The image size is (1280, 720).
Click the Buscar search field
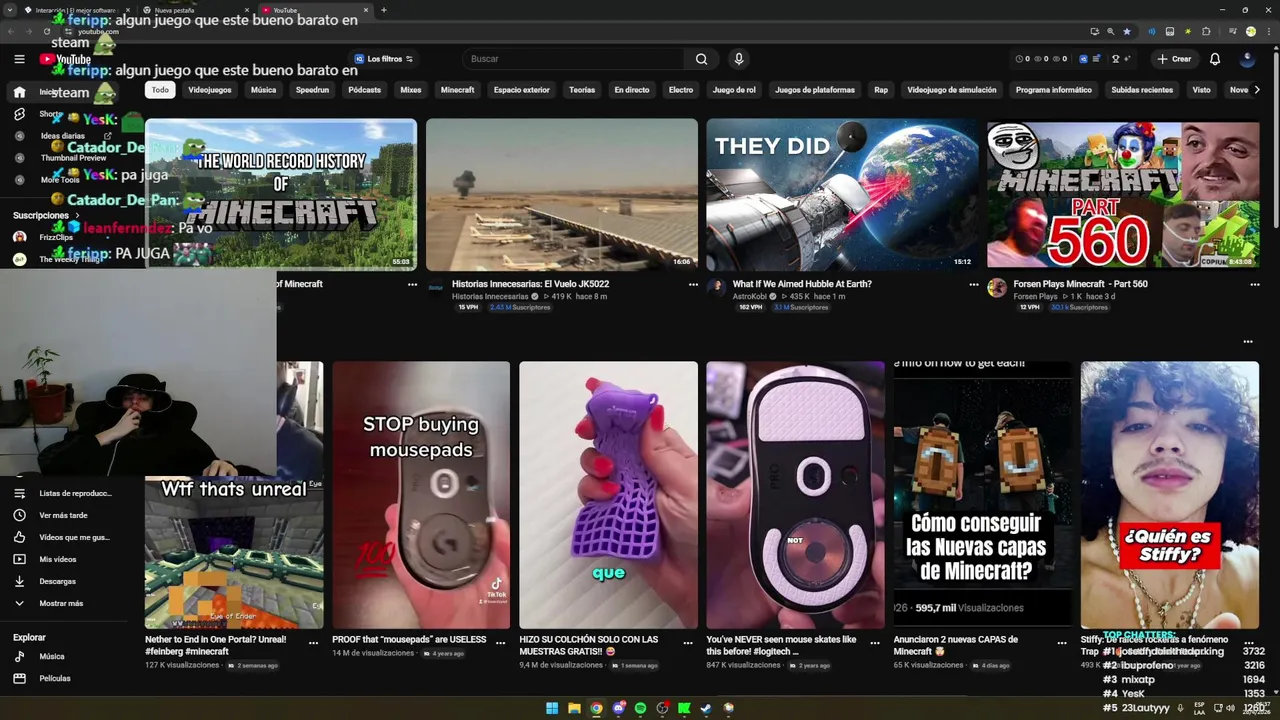pyautogui.click(x=574, y=59)
